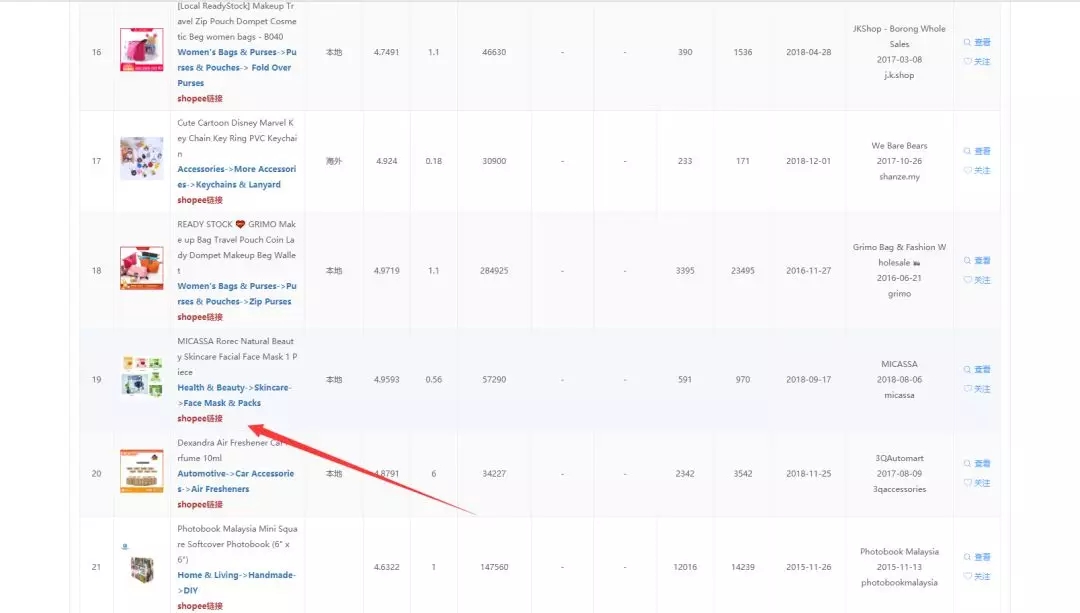
Task: Open the Air Fresheners category link
Action: [x=219, y=489]
